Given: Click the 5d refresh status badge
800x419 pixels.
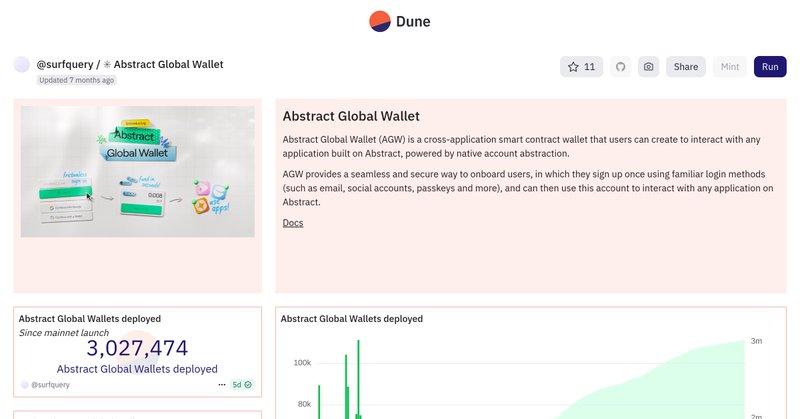Looking at the screenshot, I should (242, 385).
